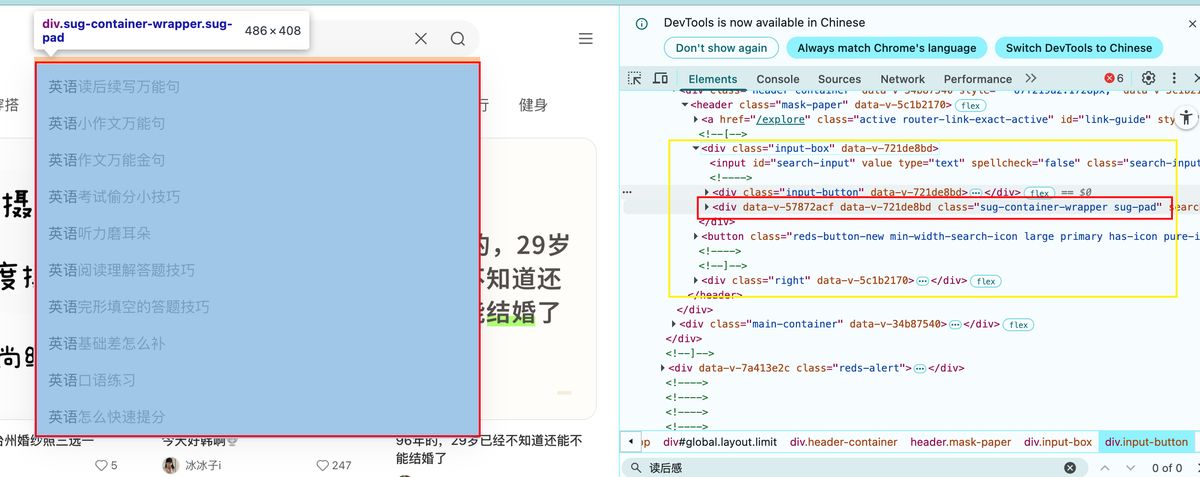Expand the div main-container node
1200x477 pixels.
pyautogui.click(x=674, y=324)
